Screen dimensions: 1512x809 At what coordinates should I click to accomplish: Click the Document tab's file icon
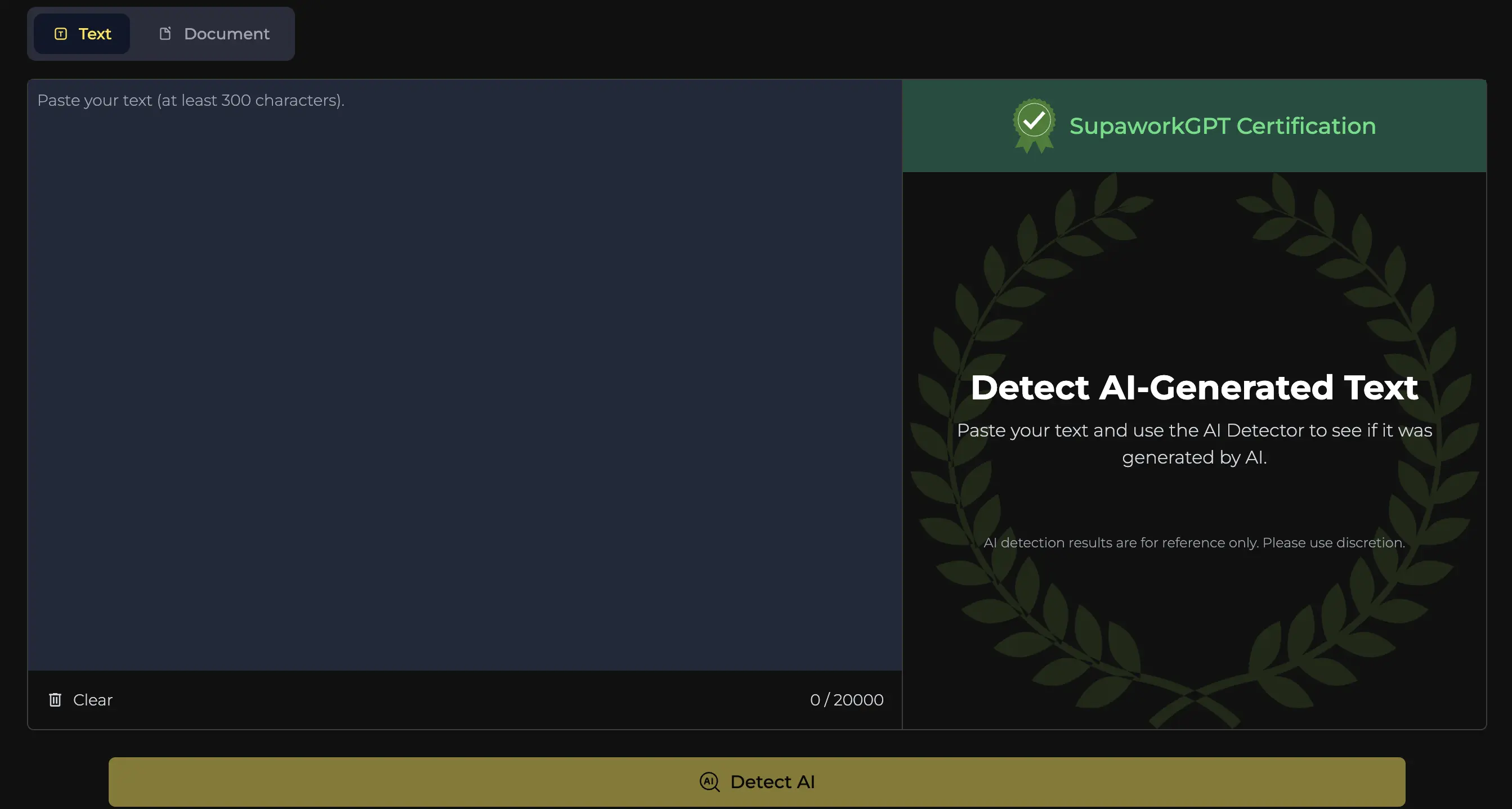(x=165, y=34)
